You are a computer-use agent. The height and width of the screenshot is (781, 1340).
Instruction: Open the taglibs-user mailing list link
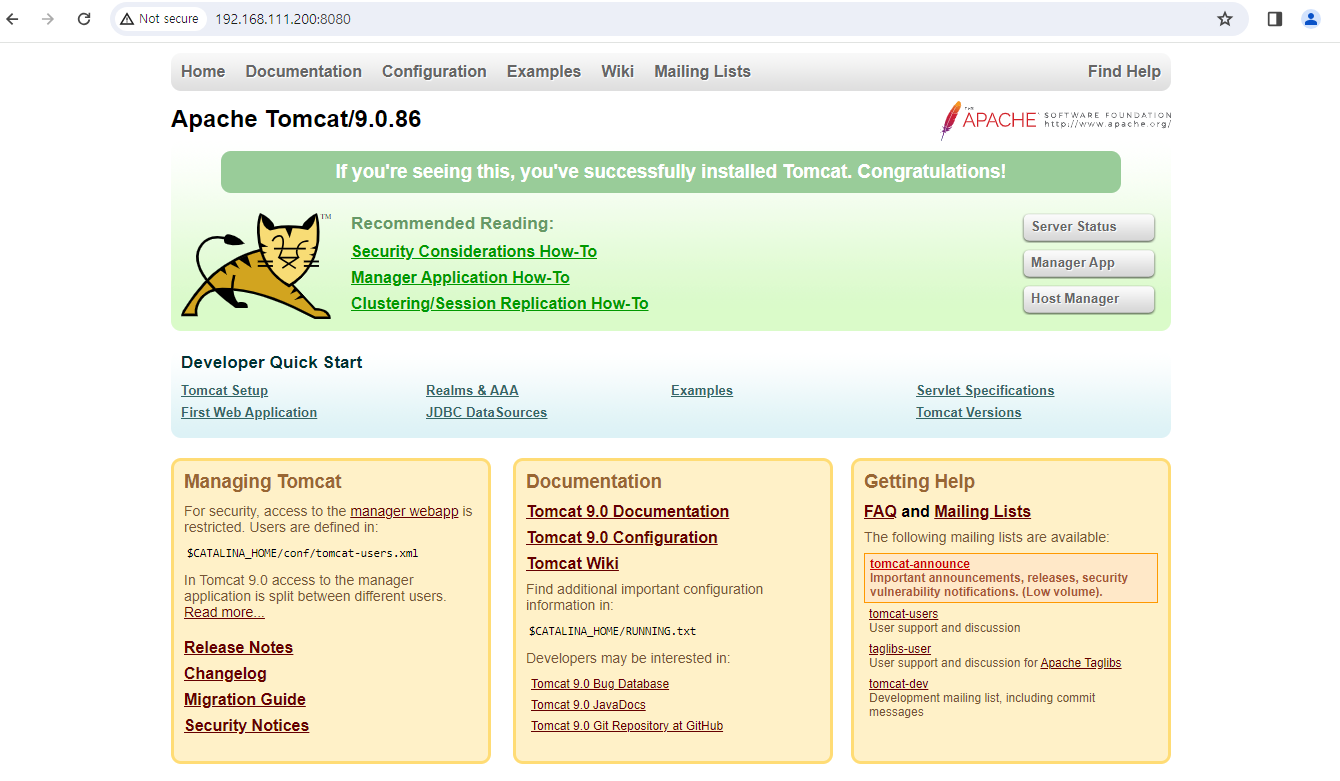coord(900,649)
